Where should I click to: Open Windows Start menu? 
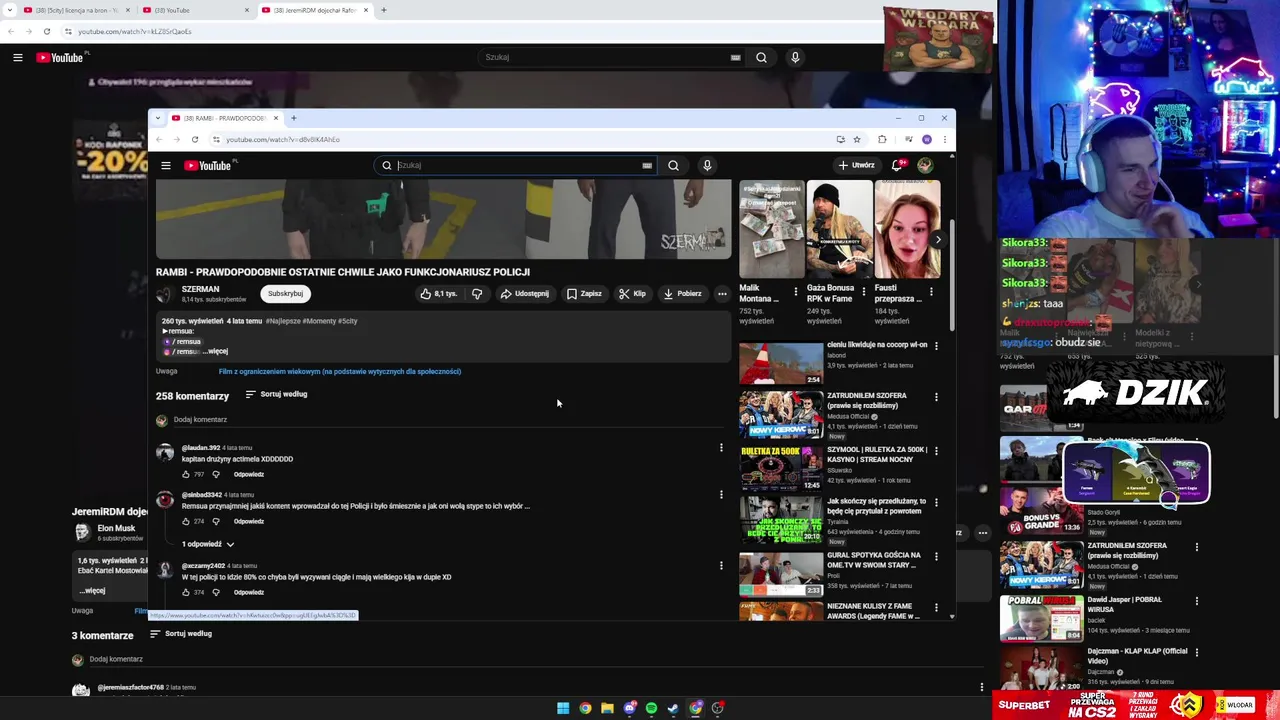point(563,708)
